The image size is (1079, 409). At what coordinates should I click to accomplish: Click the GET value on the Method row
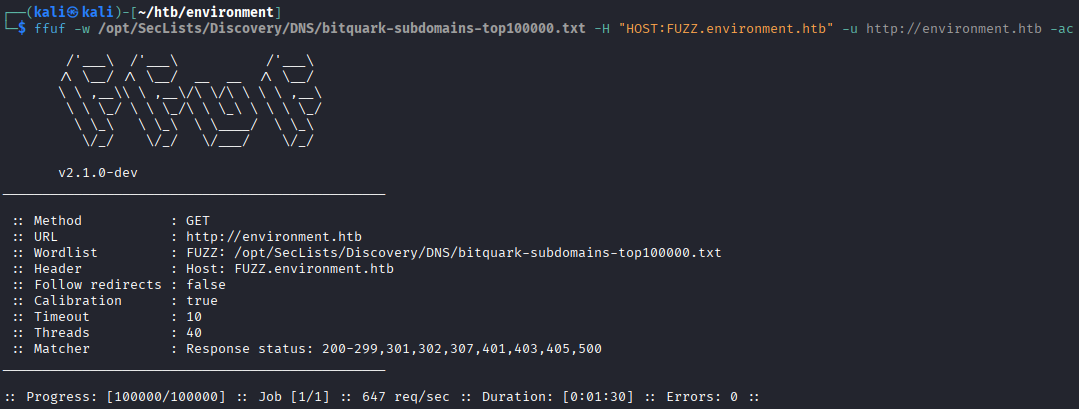click(x=197, y=220)
